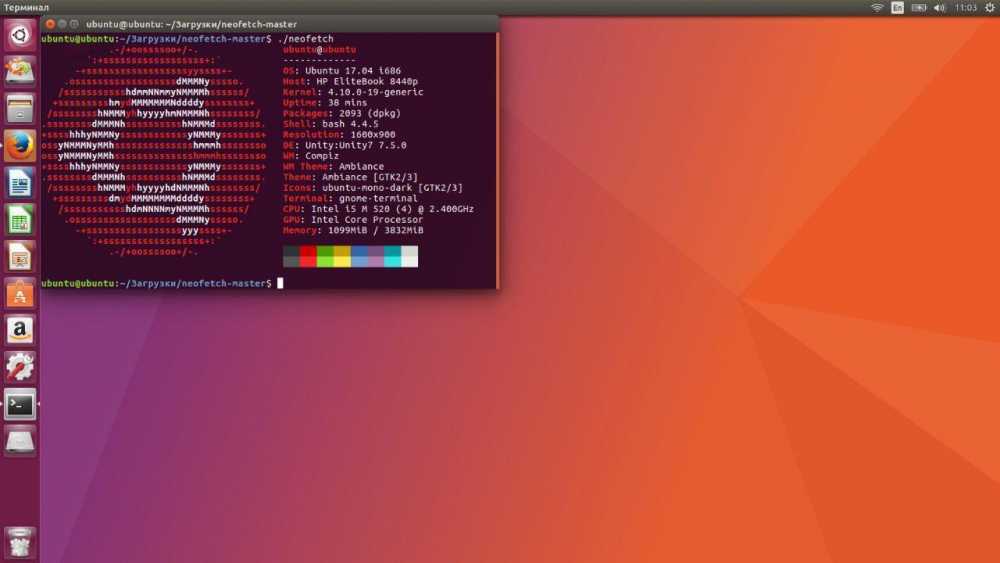Screen dimensions: 1000x563
Task: Open the Trash in launcher
Action: [x=20, y=543]
